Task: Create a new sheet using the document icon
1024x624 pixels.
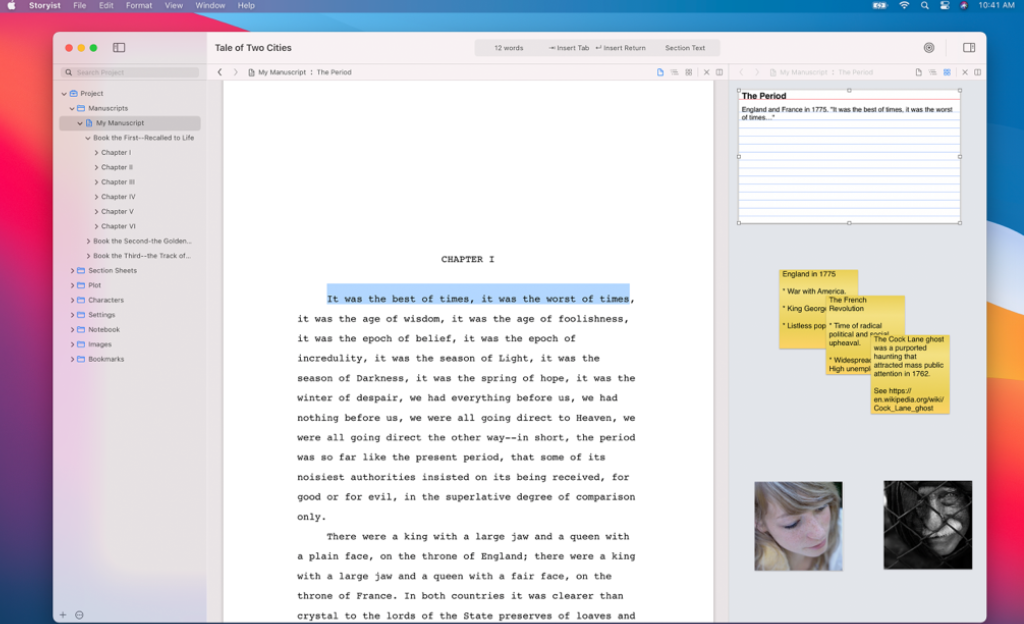Action: 659,72
